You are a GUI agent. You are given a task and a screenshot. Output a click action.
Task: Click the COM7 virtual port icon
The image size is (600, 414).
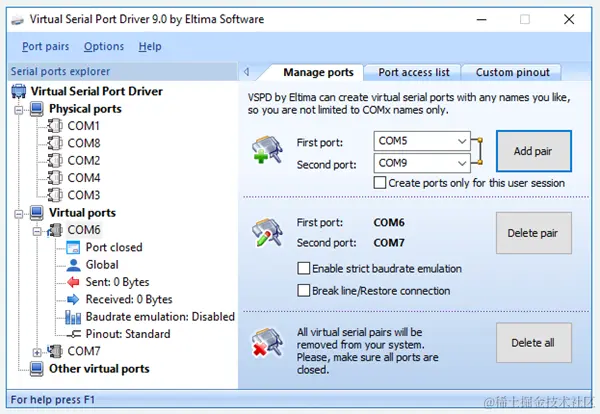click(x=55, y=351)
